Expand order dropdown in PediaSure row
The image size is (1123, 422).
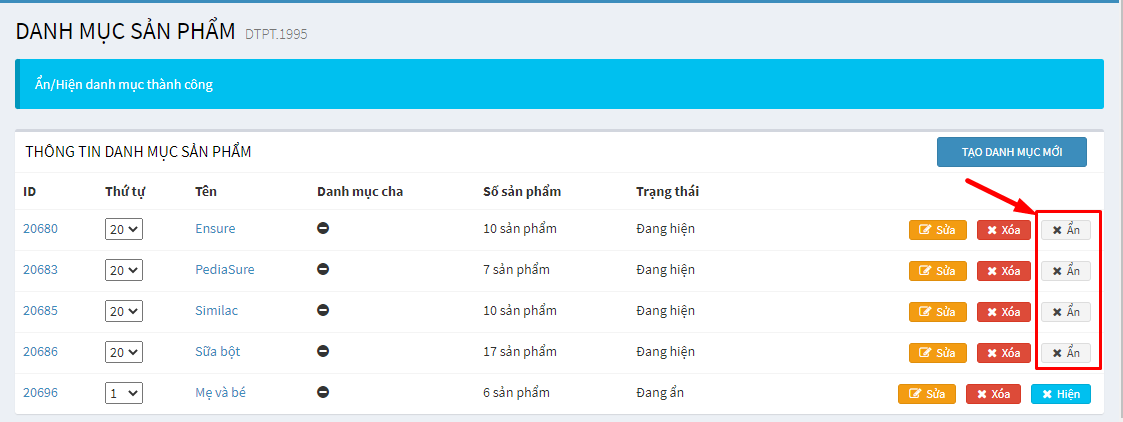[124, 270]
